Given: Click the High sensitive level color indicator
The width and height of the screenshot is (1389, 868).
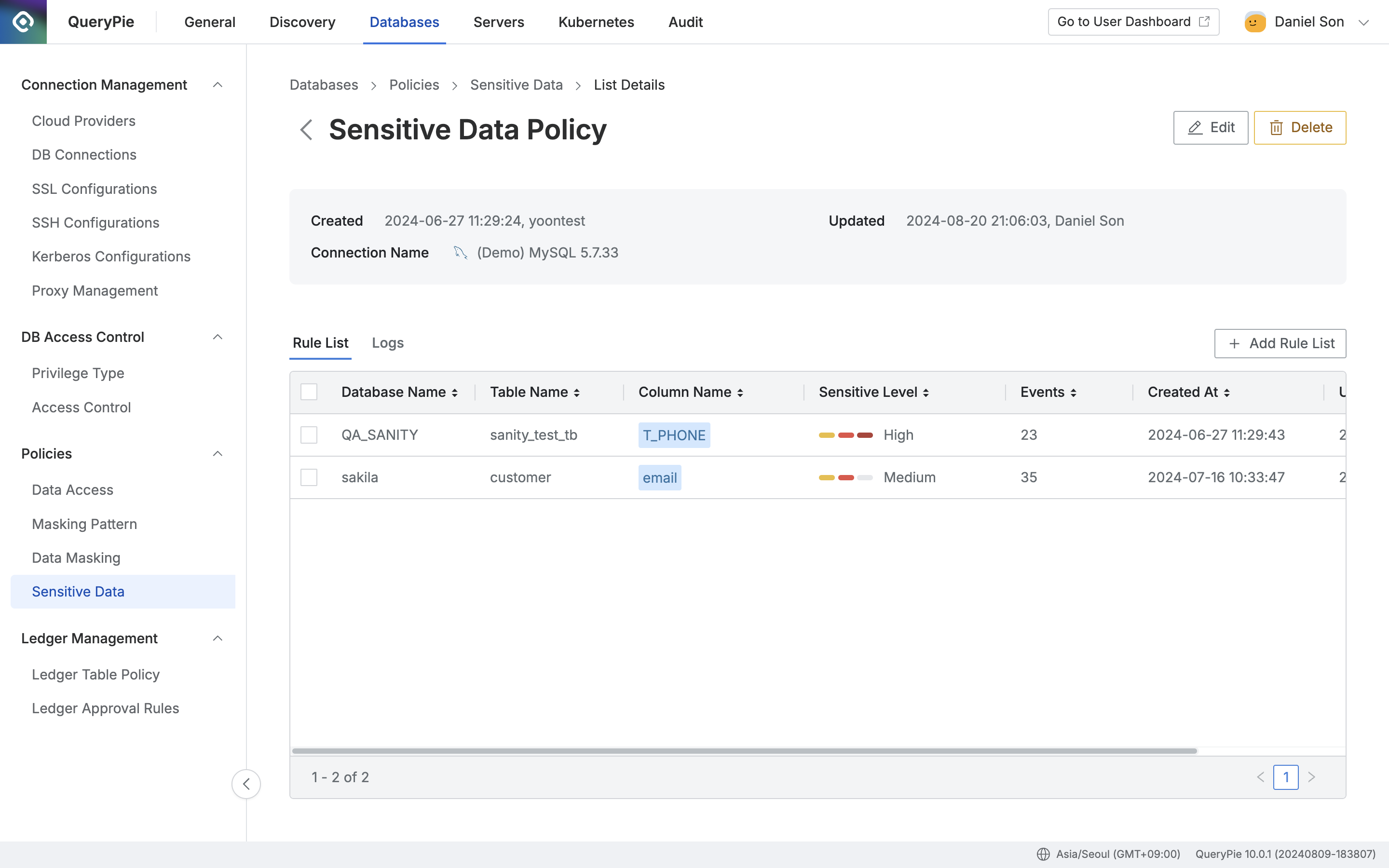Looking at the screenshot, I should click(x=845, y=434).
